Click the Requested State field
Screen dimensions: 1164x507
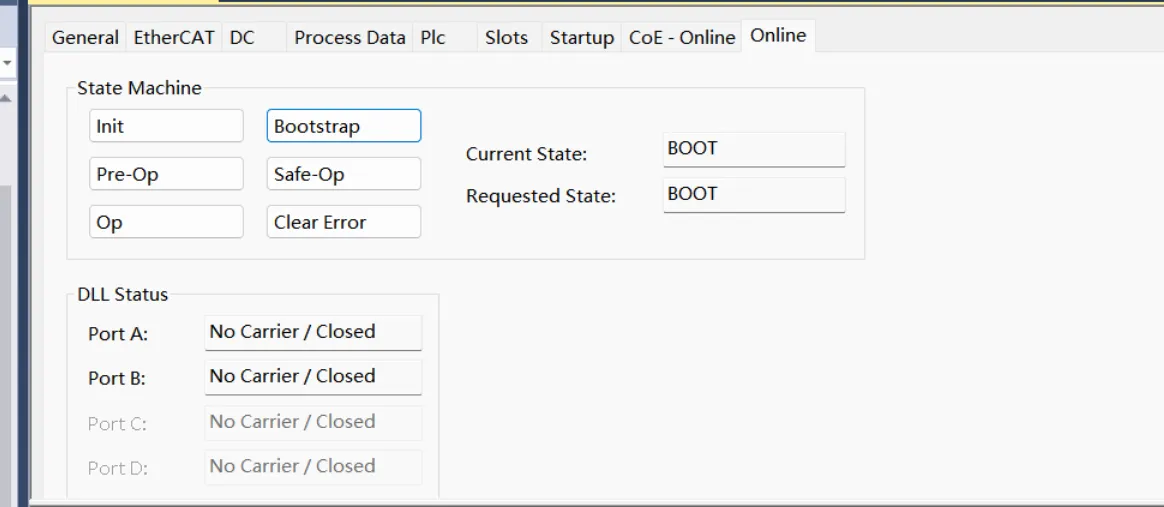[754, 194]
